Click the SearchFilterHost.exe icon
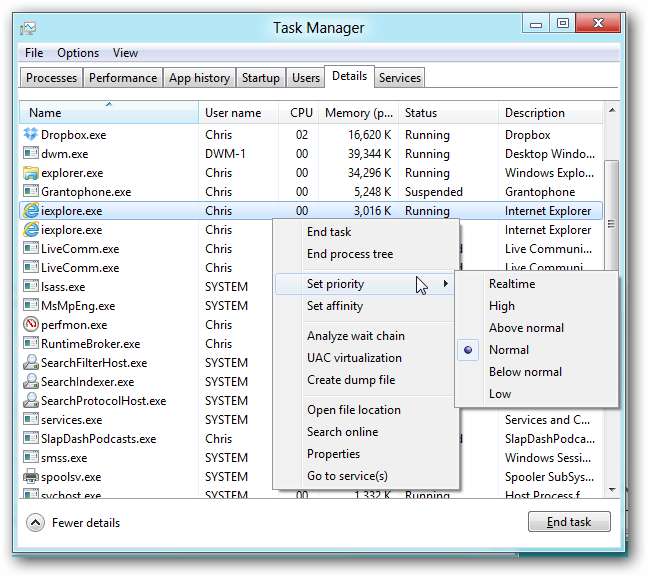The height and width of the screenshot is (577, 650). (31, 362)
